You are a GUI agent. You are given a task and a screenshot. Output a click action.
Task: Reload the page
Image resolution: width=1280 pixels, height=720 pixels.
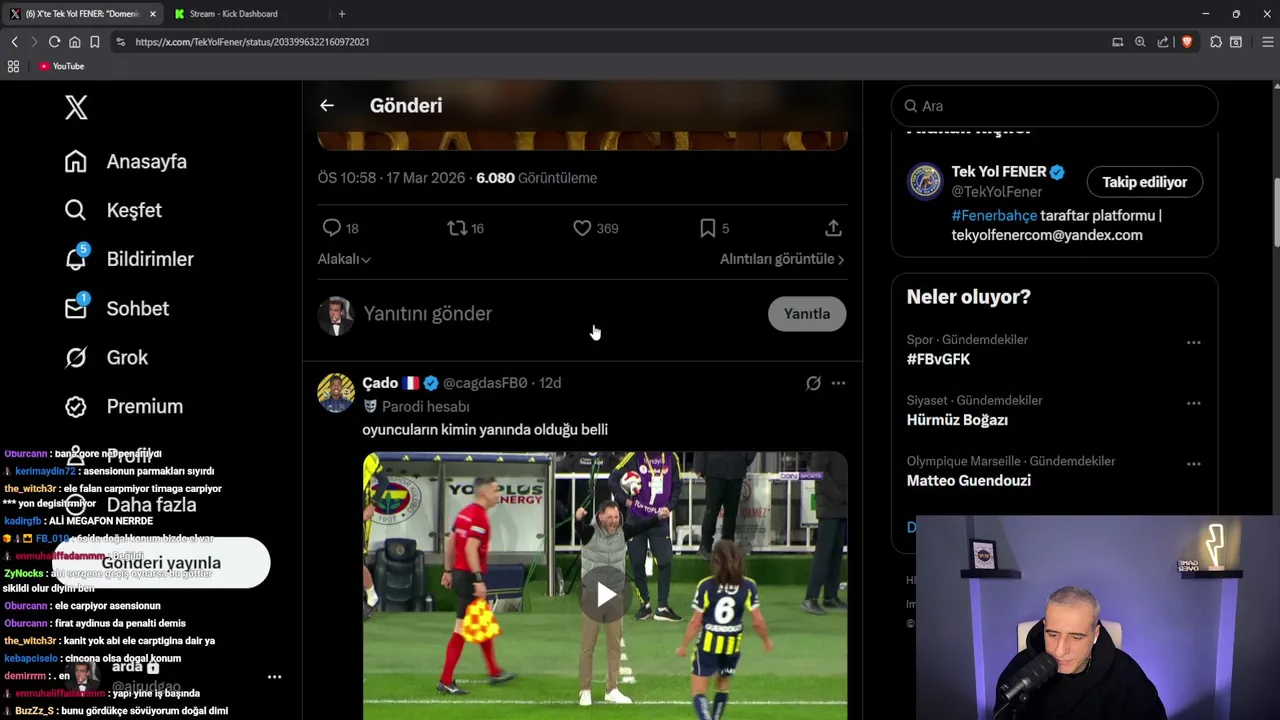[x=54, y=42]
